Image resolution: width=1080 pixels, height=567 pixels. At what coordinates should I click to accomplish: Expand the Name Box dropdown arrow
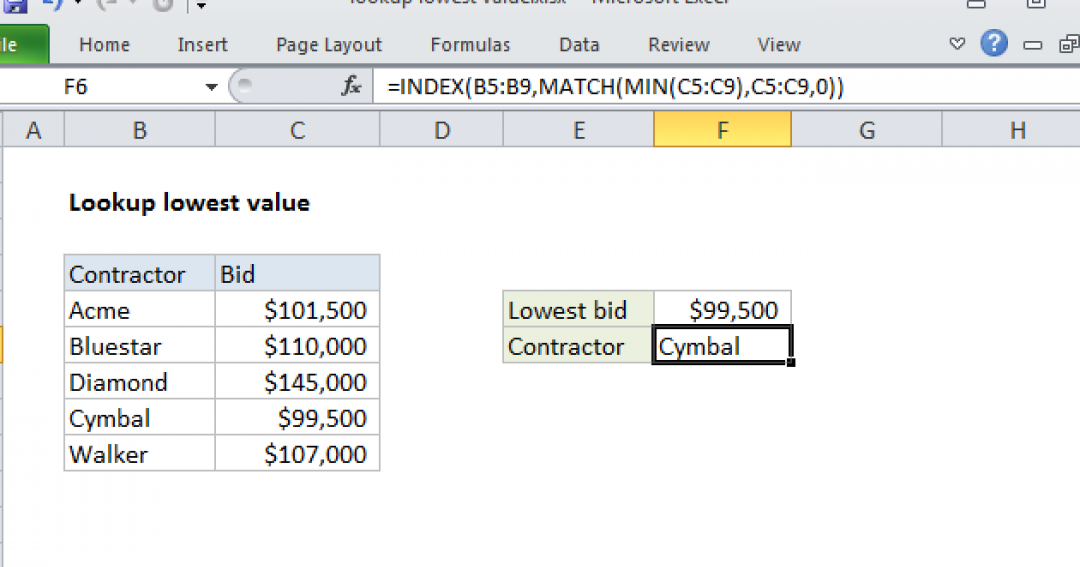coord(211,87)
